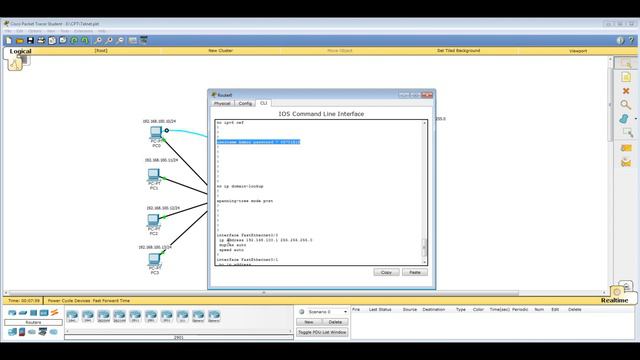Viewport: 640px width, 360px height.
Task: Choose the Delete tool red X
Action: (626, 91)
